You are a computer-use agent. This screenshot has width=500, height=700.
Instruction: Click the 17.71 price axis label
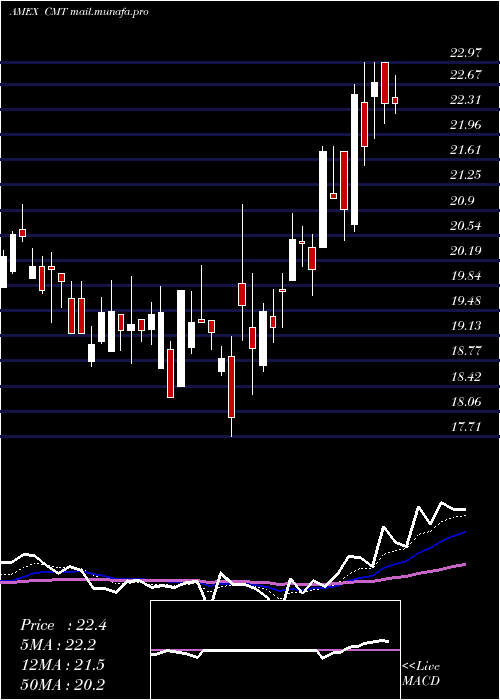tap(466, 427)
